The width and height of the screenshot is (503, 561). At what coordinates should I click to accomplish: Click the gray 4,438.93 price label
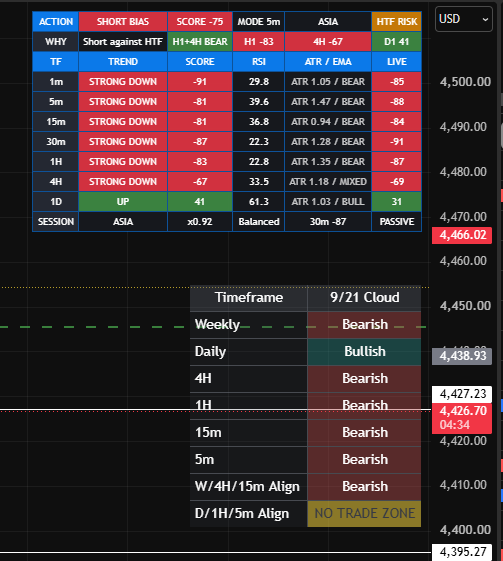(462, 356)
